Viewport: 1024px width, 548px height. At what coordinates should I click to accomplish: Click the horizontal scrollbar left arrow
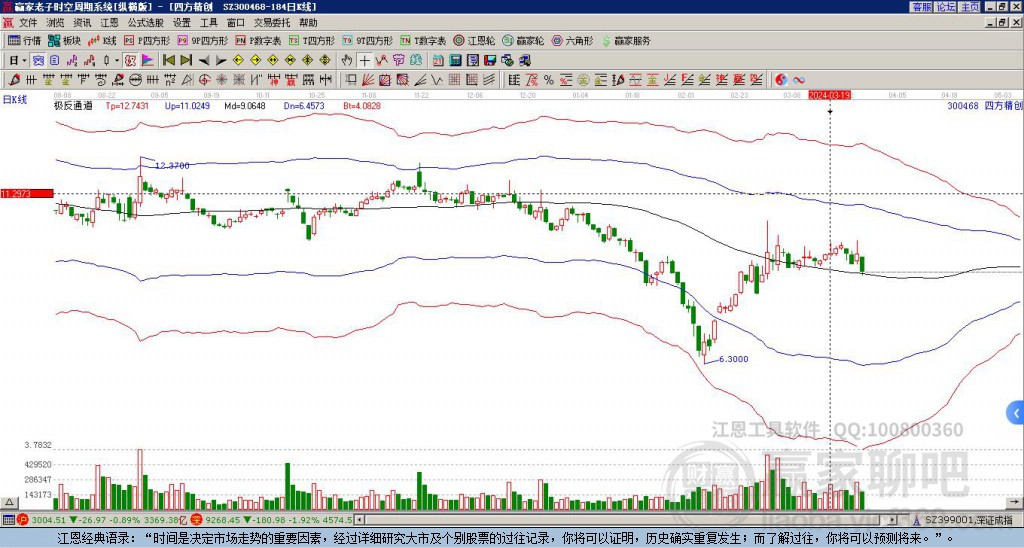tap(359, 520)
